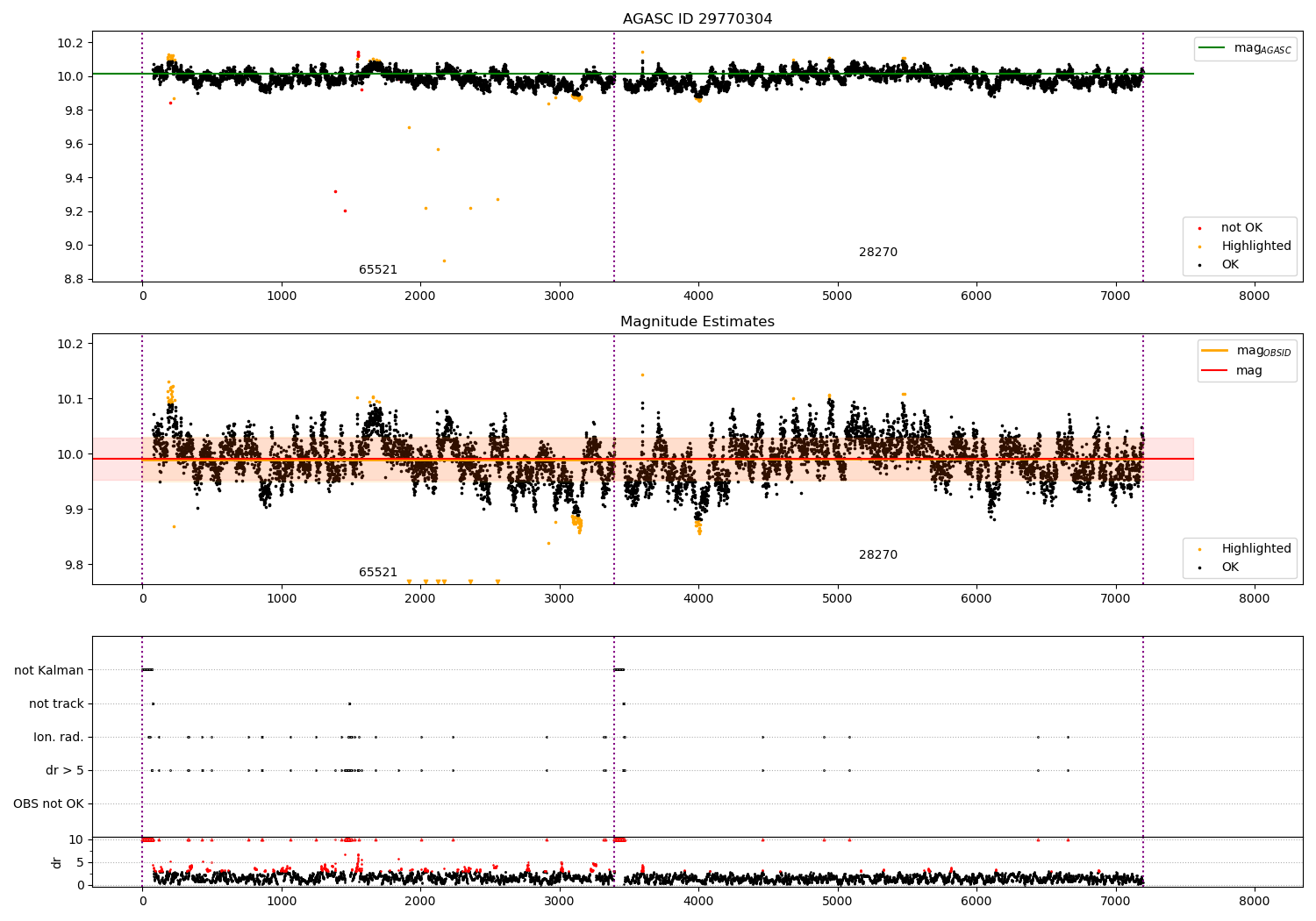1316x921 pixels.
Task: Click the green line sample in the top legend
Action: (x=1212, y=48)
